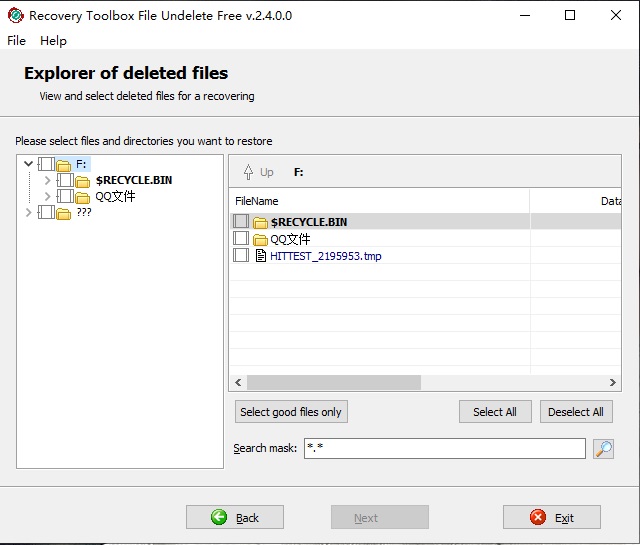640x545 pixels.
Task: Select QQ文件 name in file list
Action: coord(290,239)
